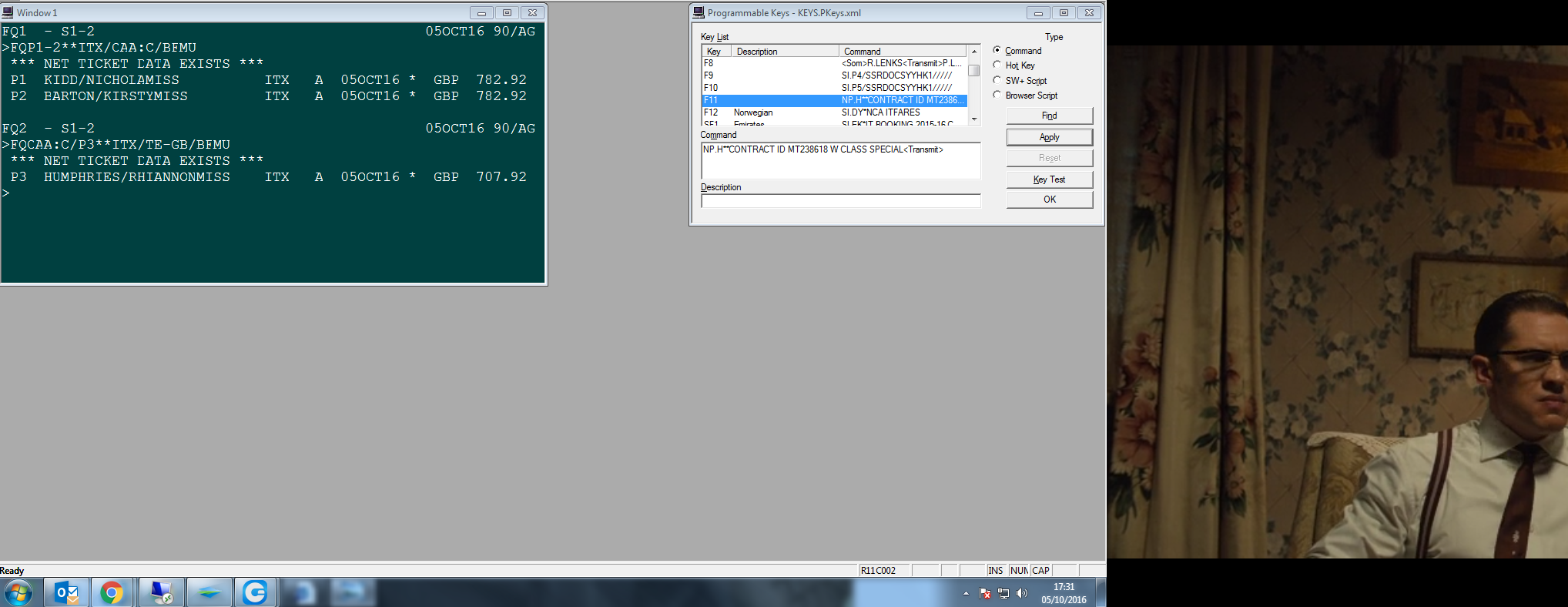The height and width of the screenshot is (607, 1568).
Task: Close the terminal Window 1
Action: click(x=532, y=12)
